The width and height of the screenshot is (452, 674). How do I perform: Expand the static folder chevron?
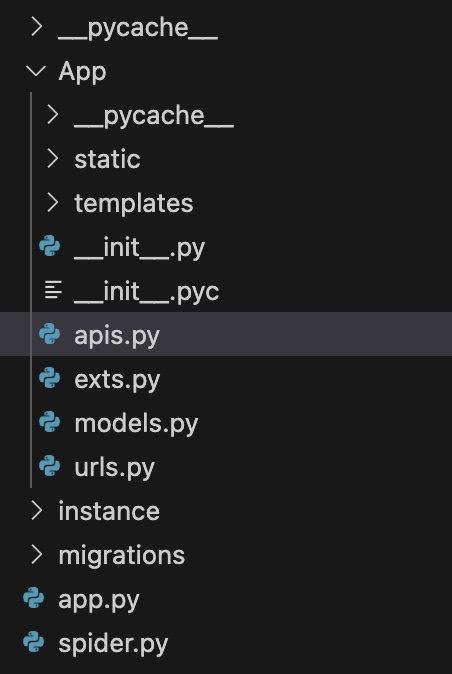coord(53,159)
